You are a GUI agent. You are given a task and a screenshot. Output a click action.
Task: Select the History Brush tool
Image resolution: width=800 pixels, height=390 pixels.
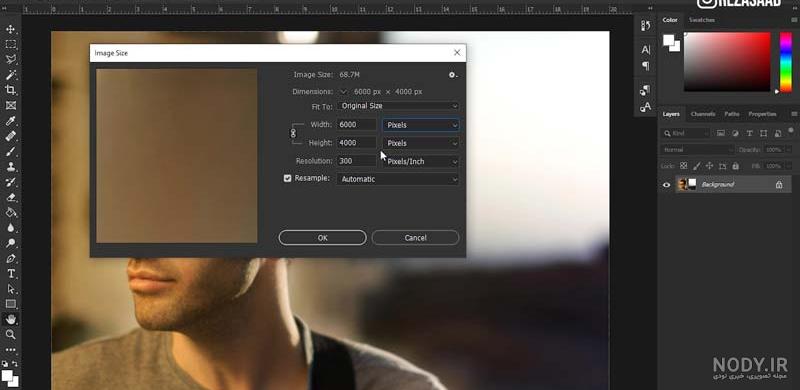coord(11,182)
